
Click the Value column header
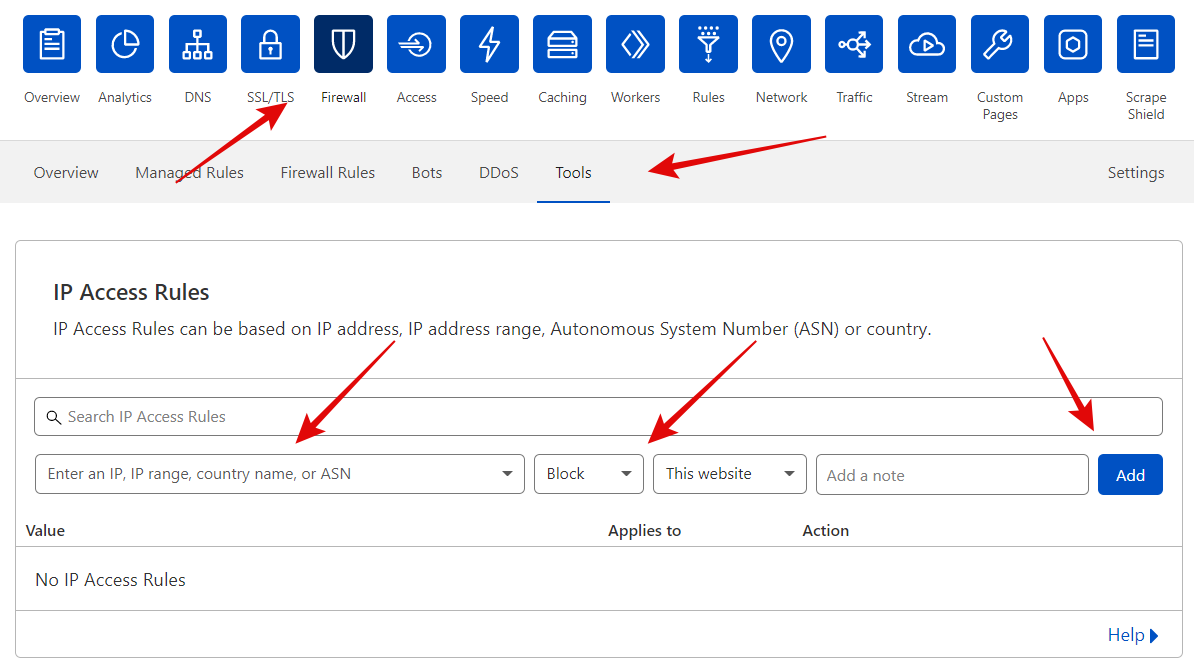tap(45, 531)
